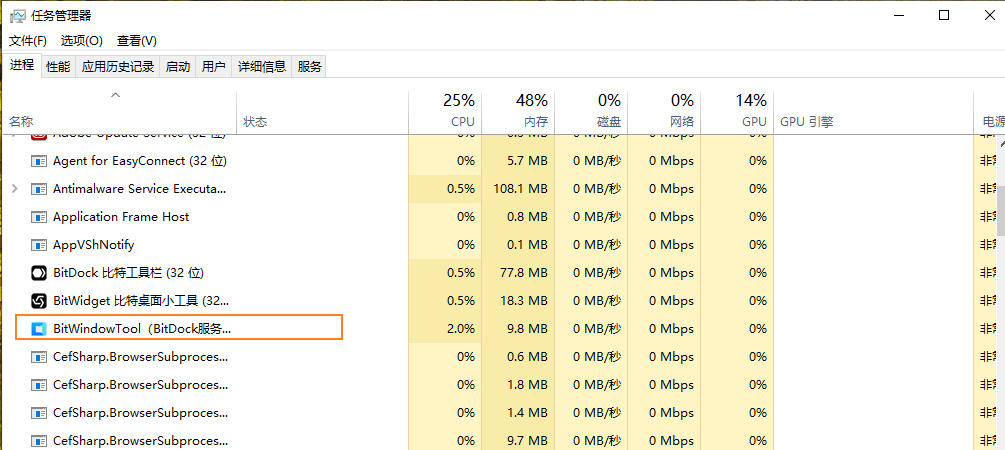Click the 0.1 MB memory value
This screenshot has width=1005, height=450.
coord(527,245)
